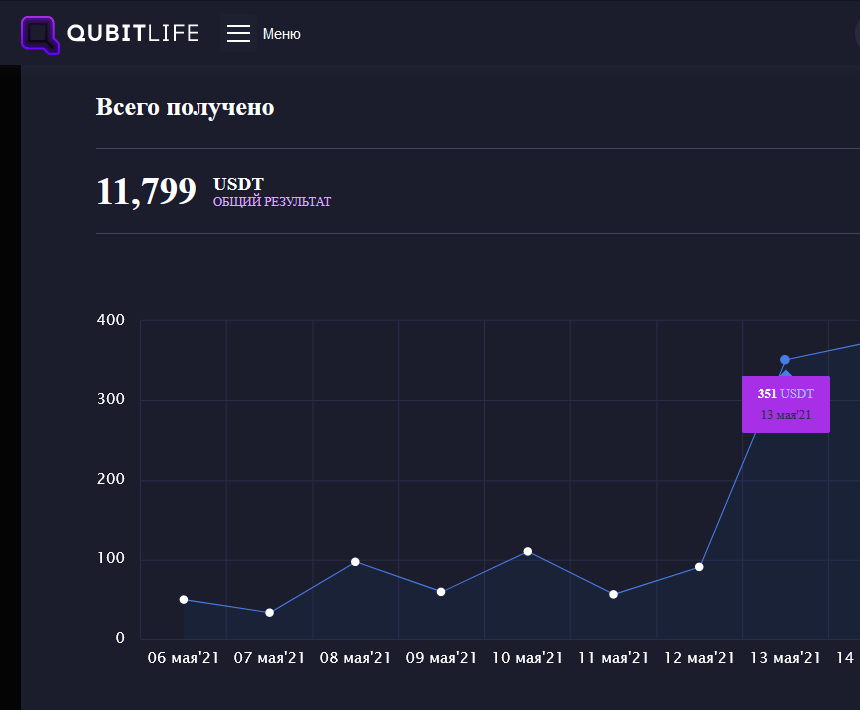Click the "13 мая'21" x-axis date label
Image resolution: width=860 pixels, height=710 pixels.
click(785, 658)
